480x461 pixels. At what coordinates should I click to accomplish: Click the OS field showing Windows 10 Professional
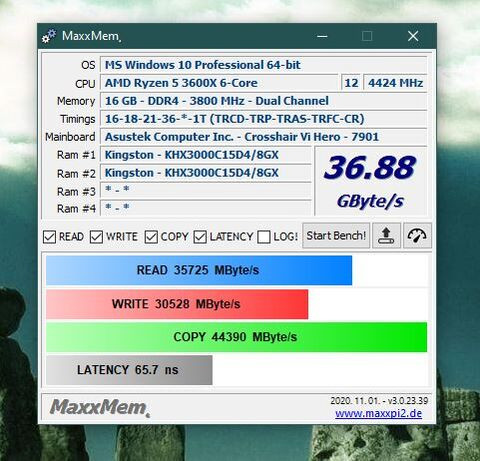coord(263,65)
